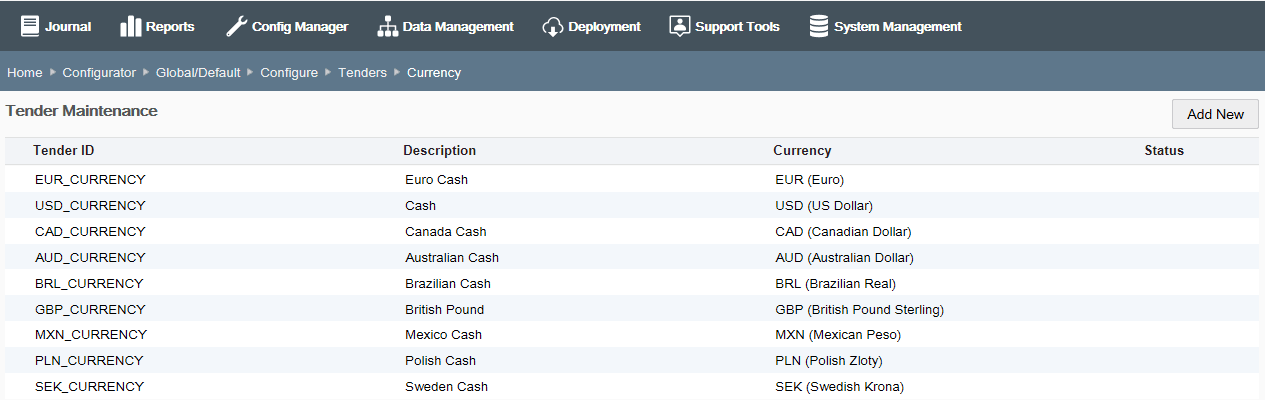Viewport: 1265px width, 400px height.
Task: Click the Config Manager wrench icon
Action: 236,26
